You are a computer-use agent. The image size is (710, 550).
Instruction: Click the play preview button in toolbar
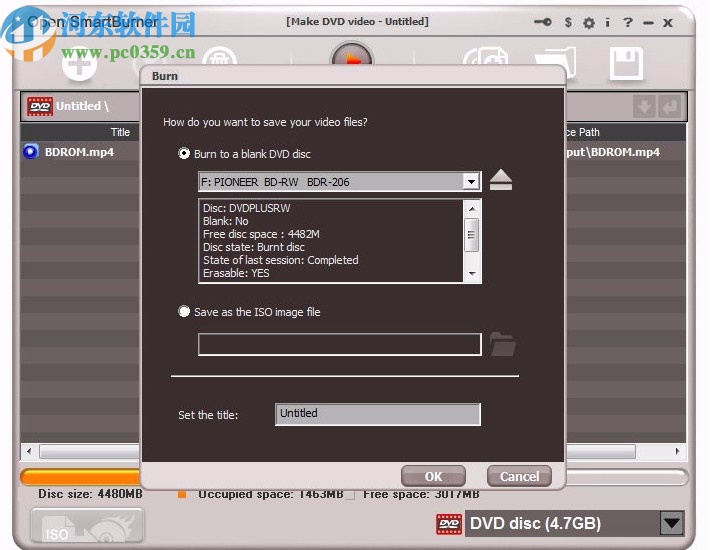point(352,54)
